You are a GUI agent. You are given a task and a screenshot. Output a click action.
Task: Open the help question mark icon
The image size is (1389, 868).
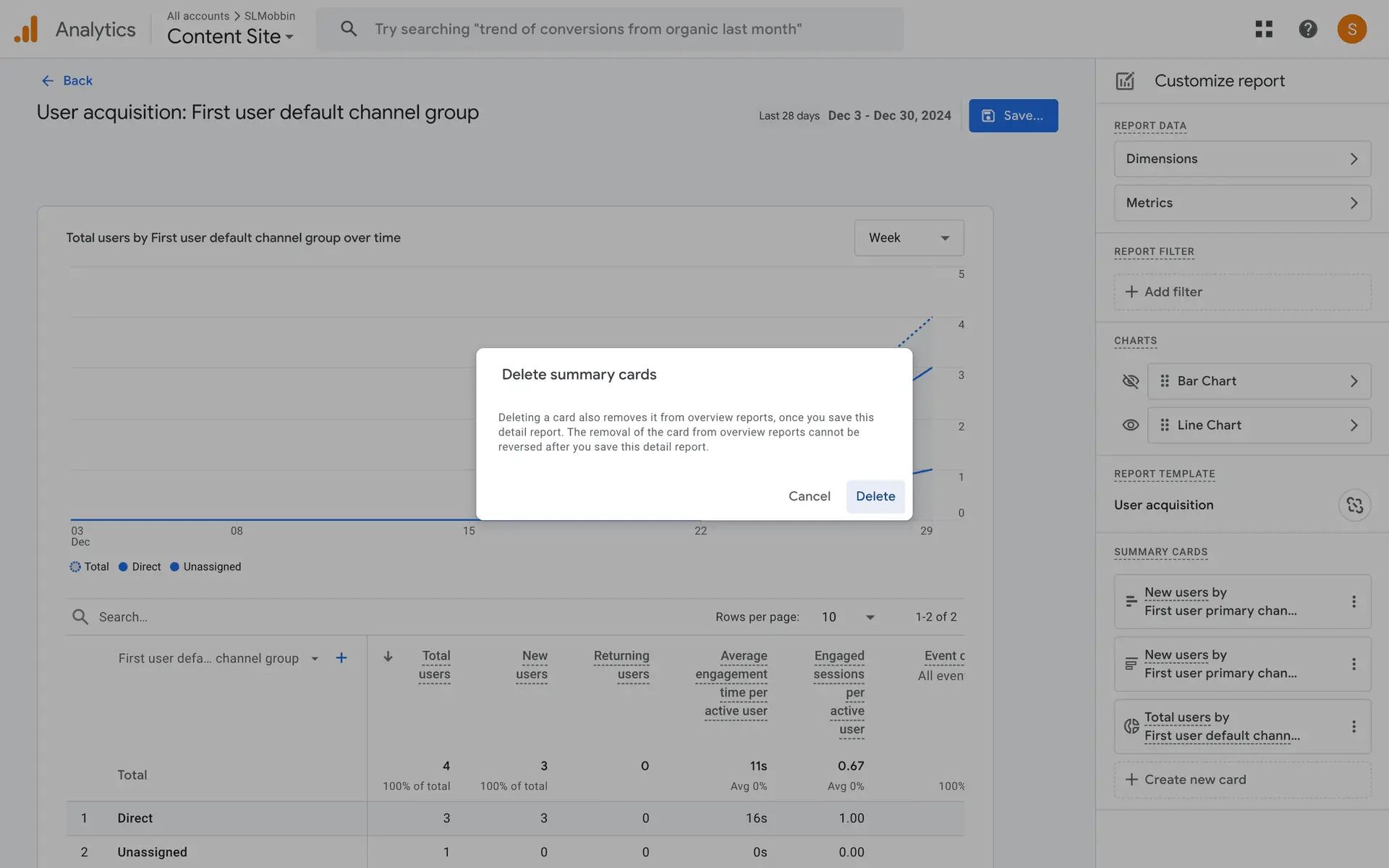(1307, 29)
